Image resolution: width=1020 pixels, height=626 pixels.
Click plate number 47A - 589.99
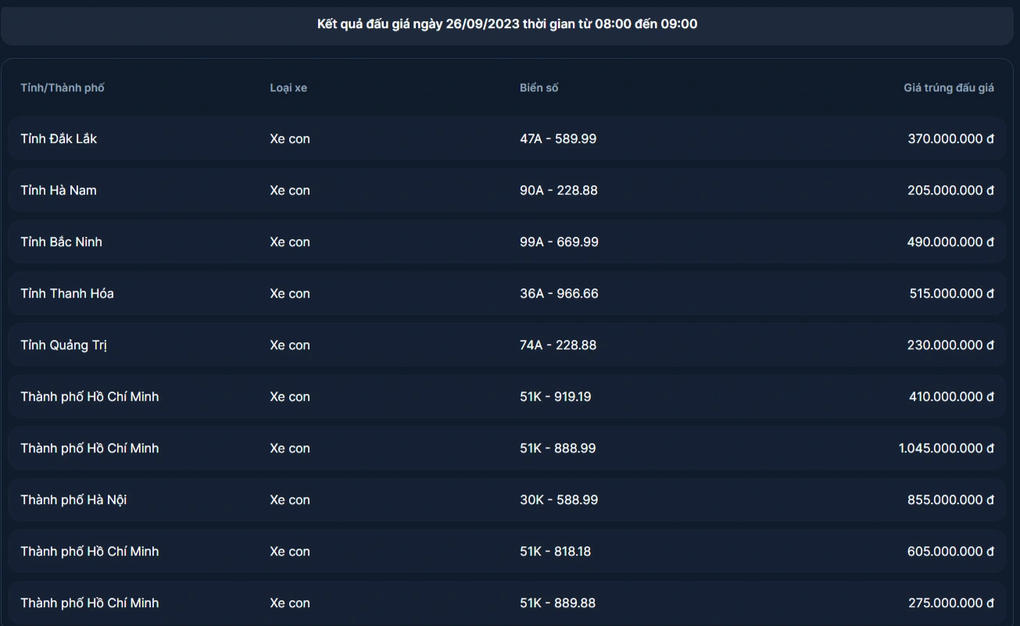558,139
